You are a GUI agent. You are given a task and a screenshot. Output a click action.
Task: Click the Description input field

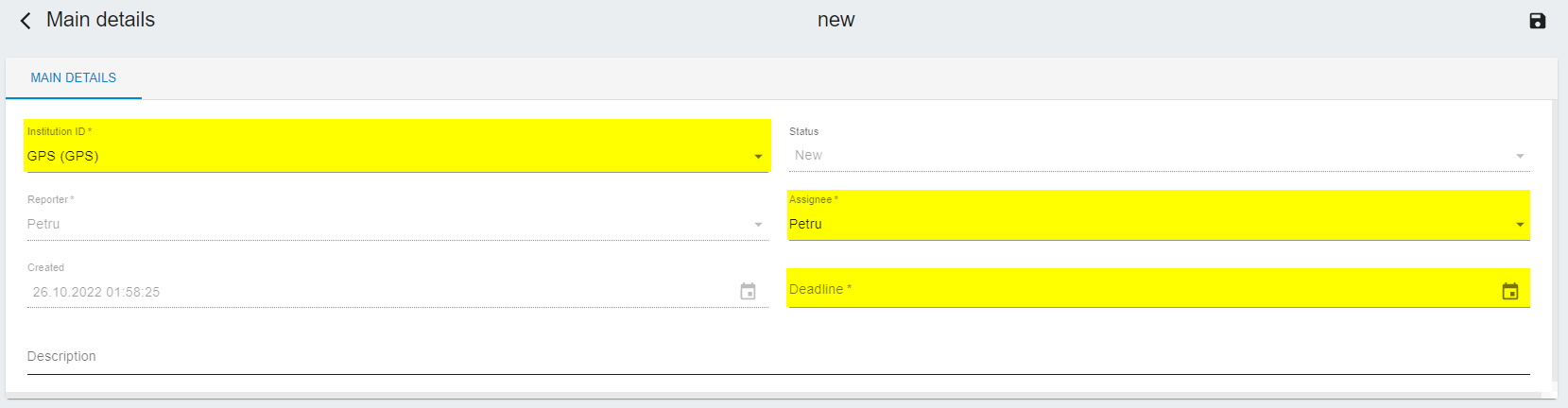[x=778, y=357]
